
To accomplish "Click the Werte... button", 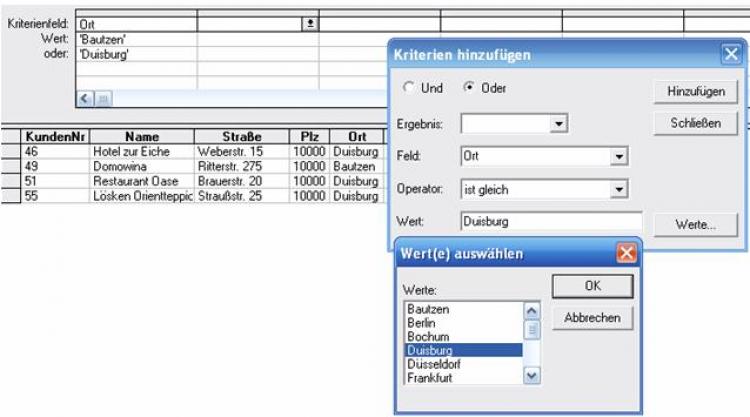I will pyautogui.click(x=695, y=225).
